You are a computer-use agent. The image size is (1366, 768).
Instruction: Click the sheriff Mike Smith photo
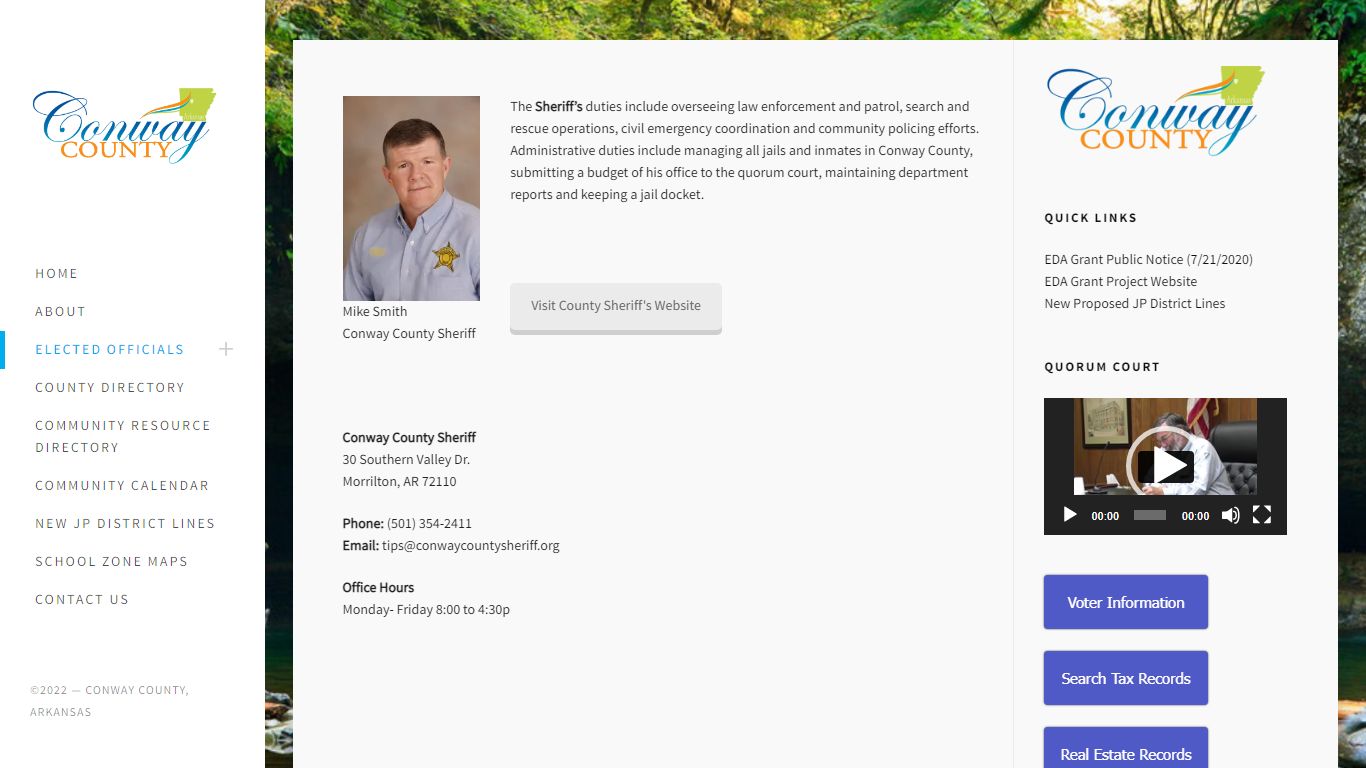pyautogui.click(x=411, y=198)
